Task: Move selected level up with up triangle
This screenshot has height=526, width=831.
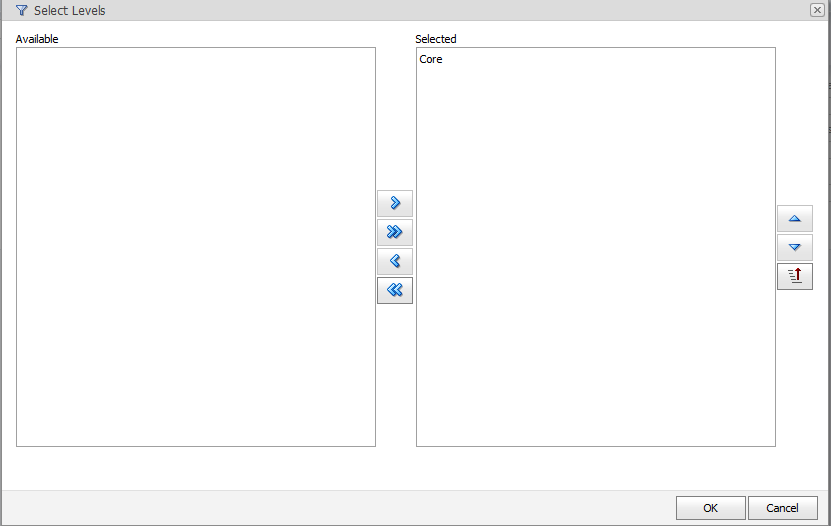Action: [x=795, y=218]
